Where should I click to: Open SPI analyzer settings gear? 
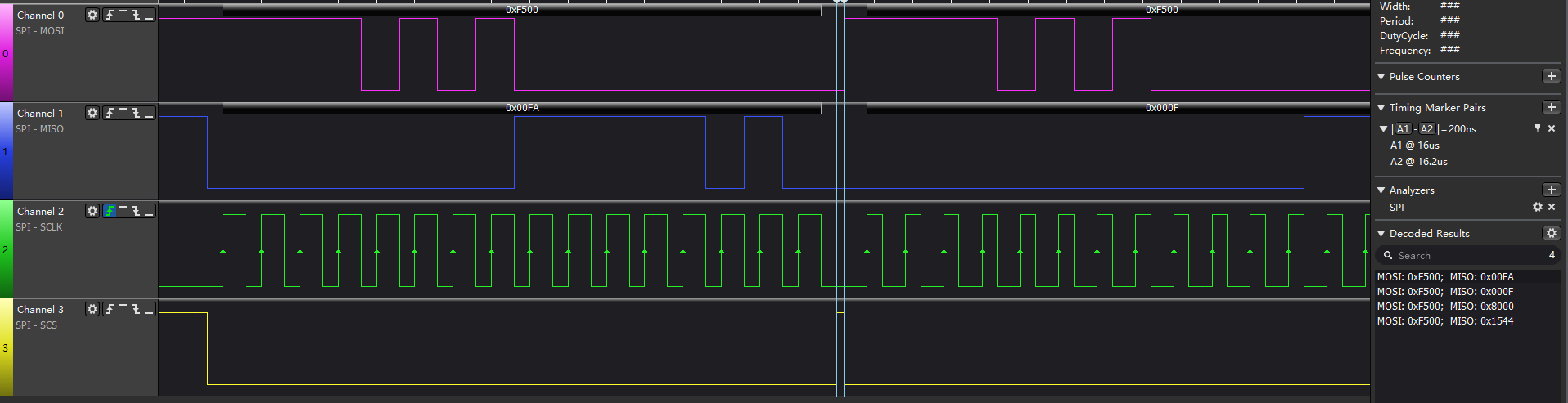tap(1538, 208)
